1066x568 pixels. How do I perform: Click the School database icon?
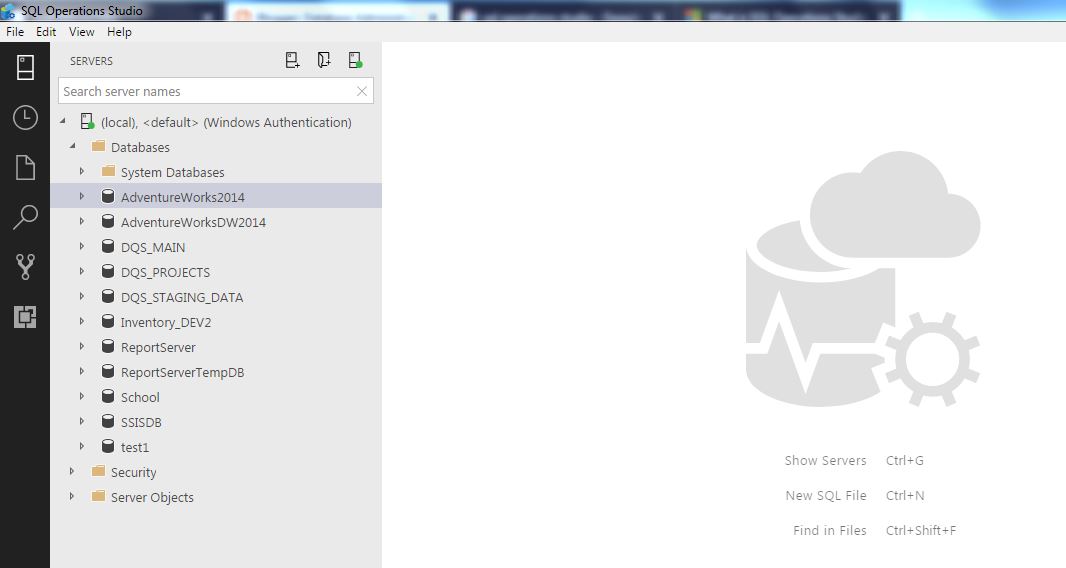coord(107,397)
